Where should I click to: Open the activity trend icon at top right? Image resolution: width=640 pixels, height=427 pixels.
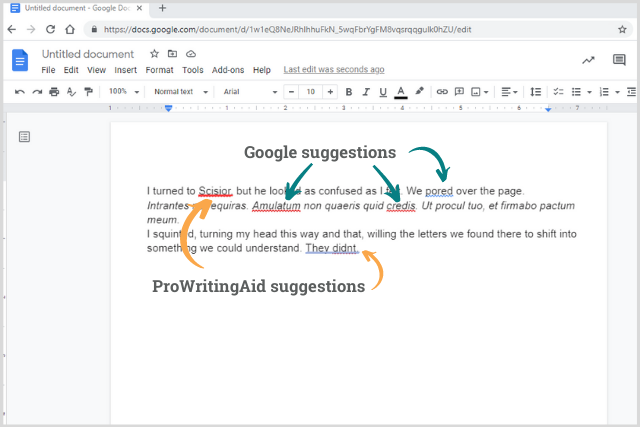pos(588,60)
